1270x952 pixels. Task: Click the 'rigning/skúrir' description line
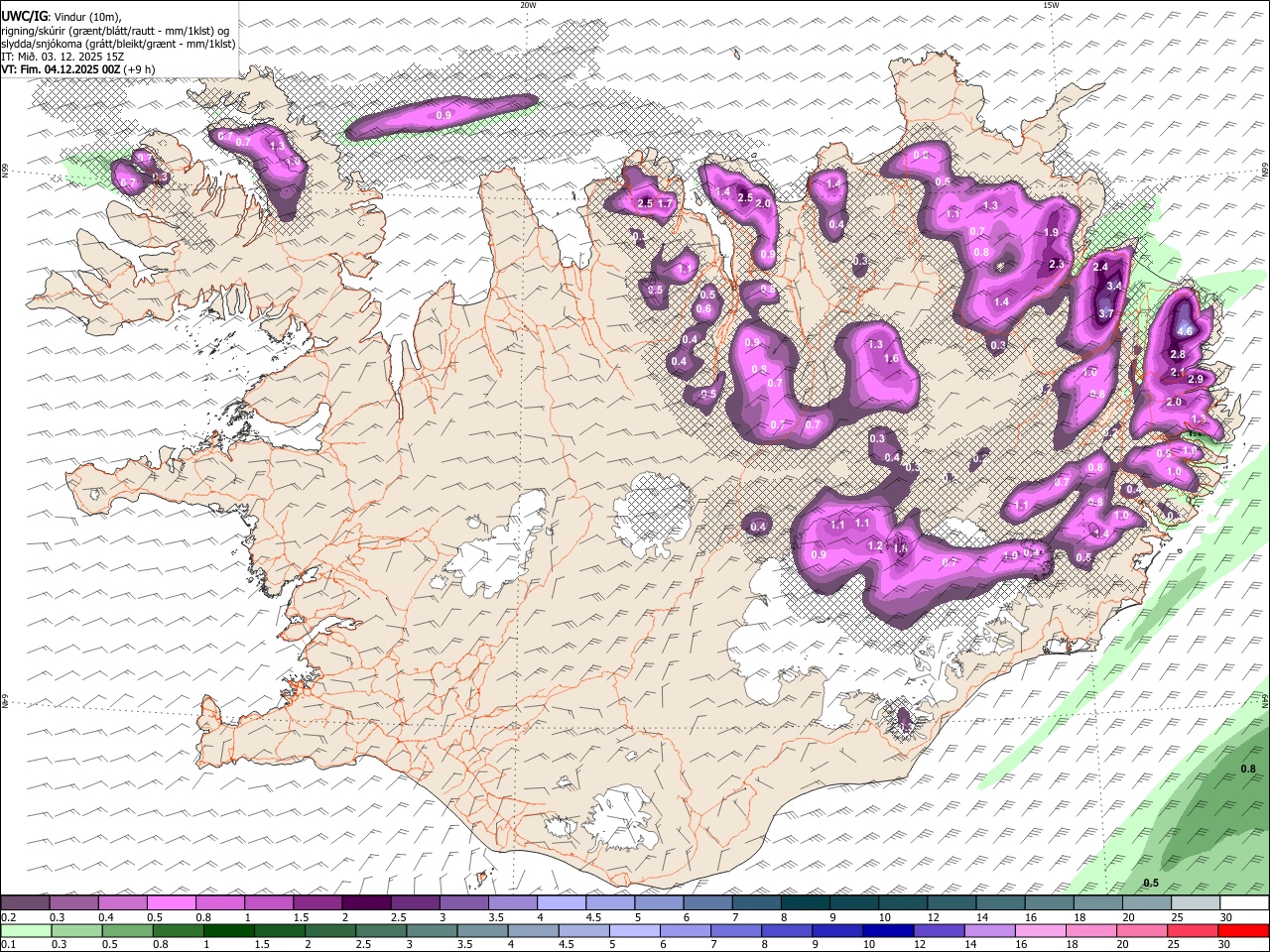(115, 30)
